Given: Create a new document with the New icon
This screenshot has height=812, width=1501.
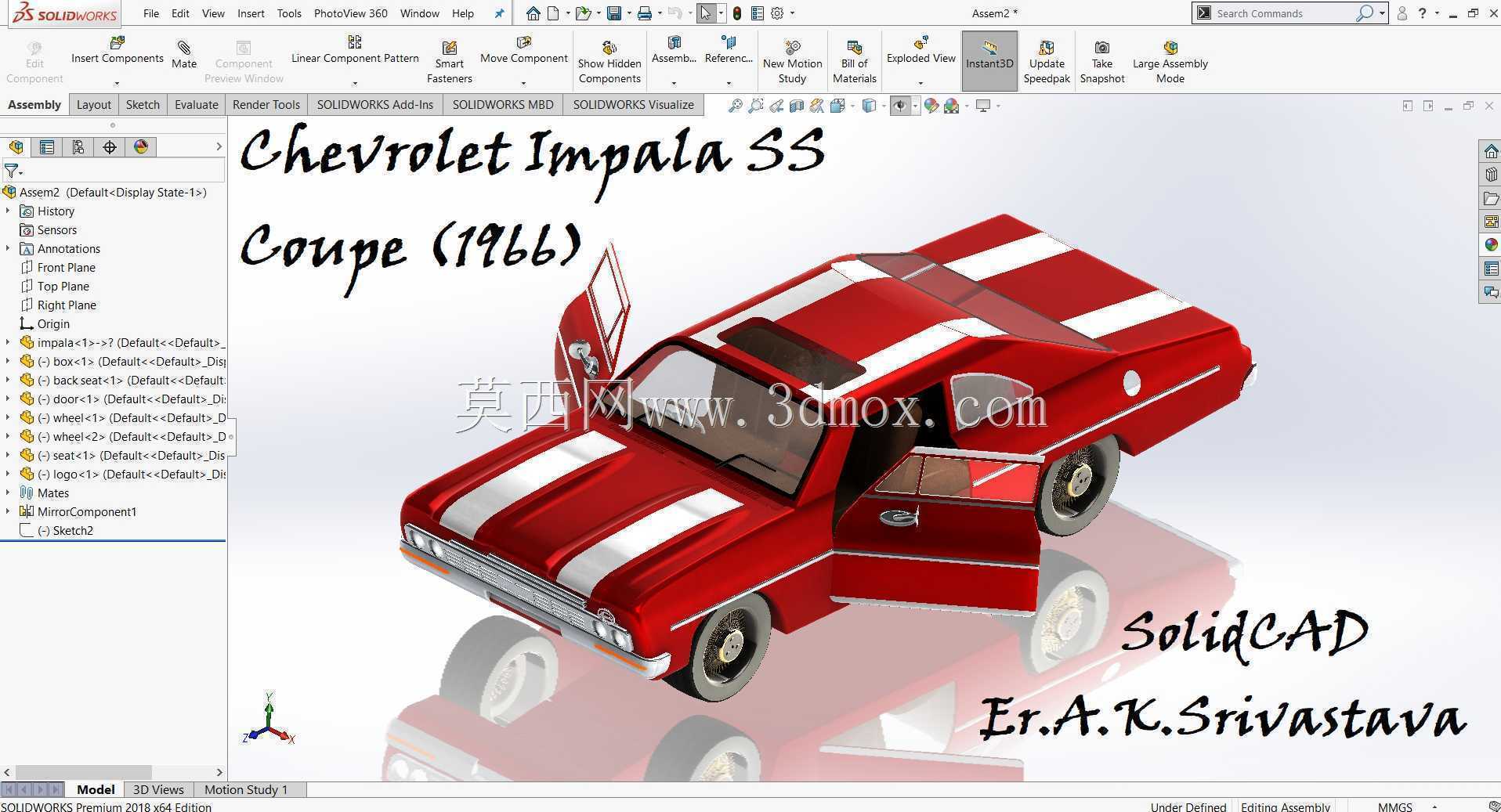Looking at the screenshot, I should 553,13.
